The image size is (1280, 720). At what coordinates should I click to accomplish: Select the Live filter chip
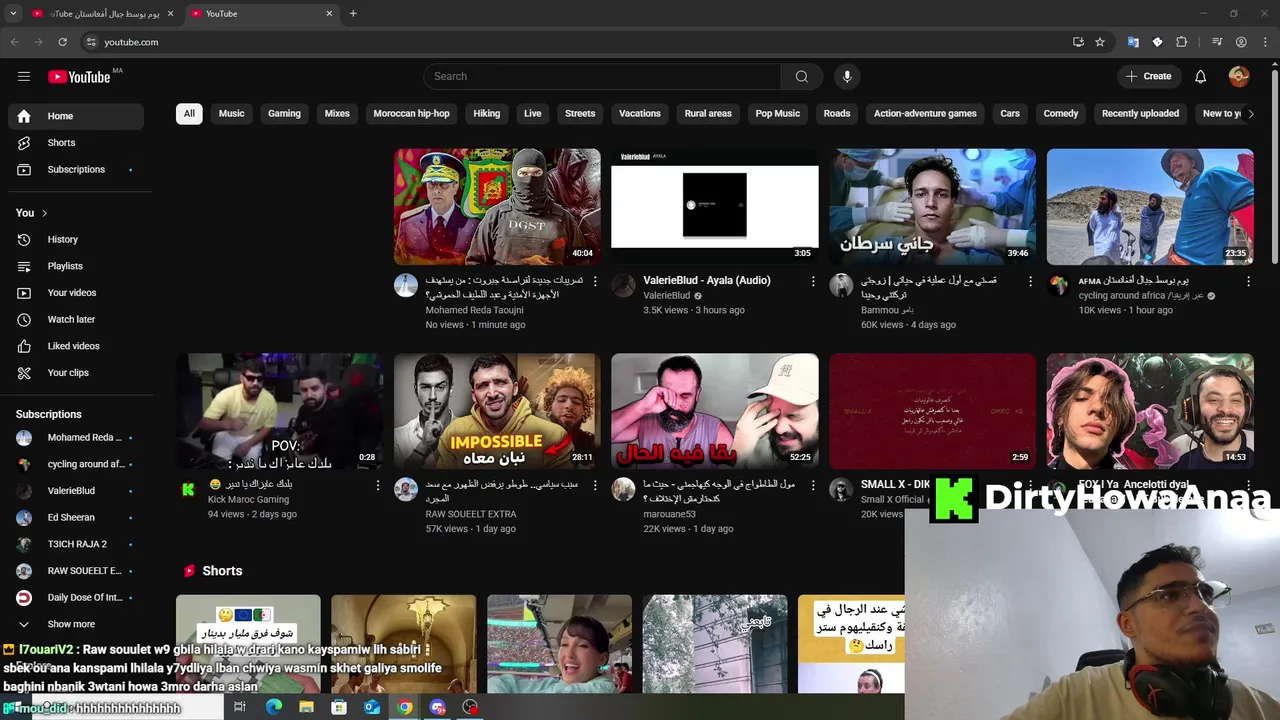pos(532,114)
